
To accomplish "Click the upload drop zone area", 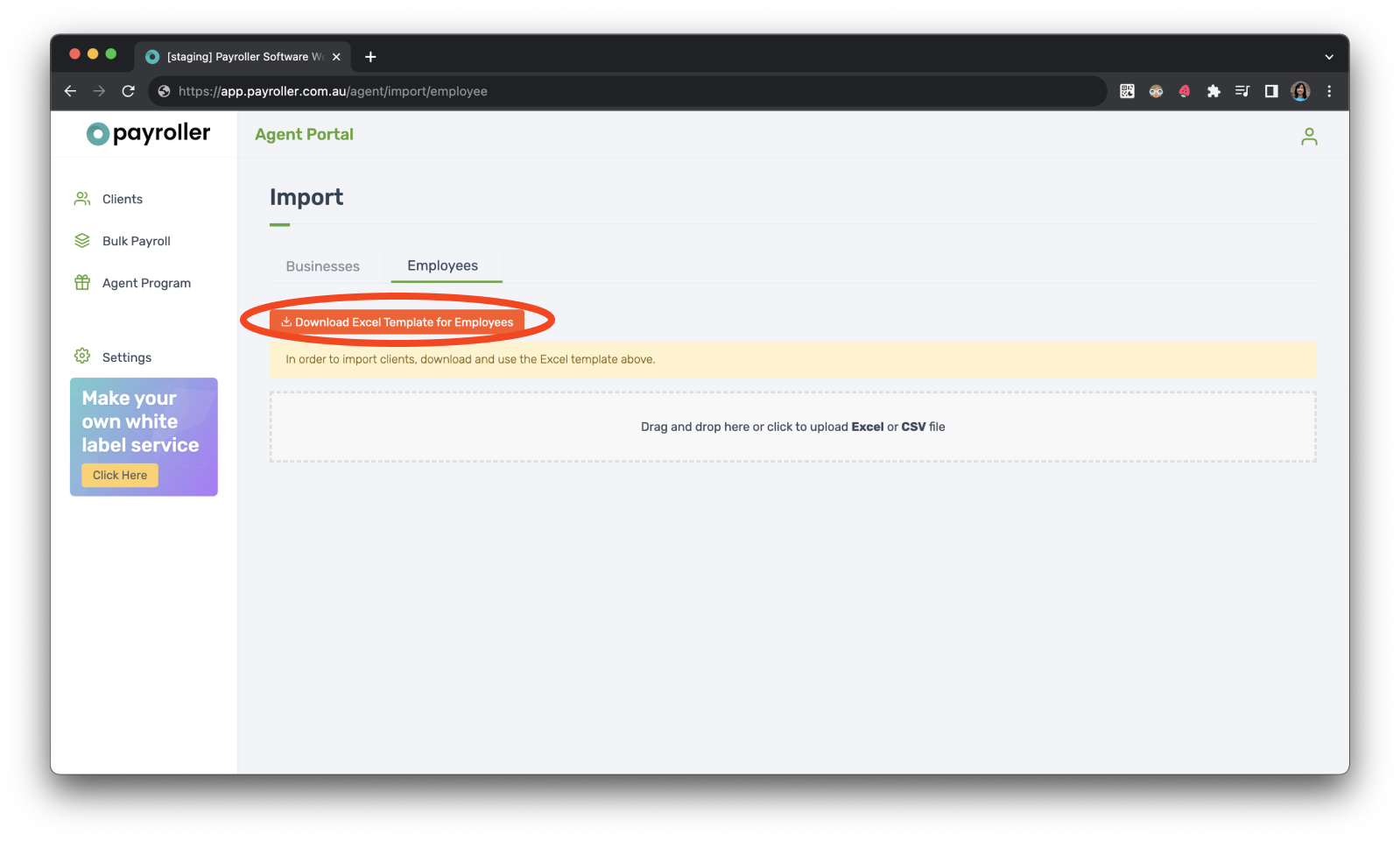I will point(792,427).
